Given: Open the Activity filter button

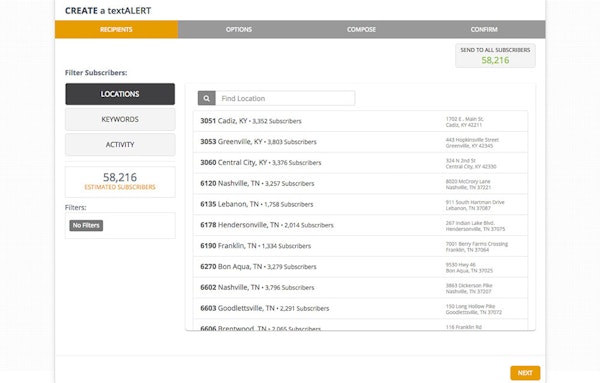Looking at the screenshot, I should coord(120,145).
